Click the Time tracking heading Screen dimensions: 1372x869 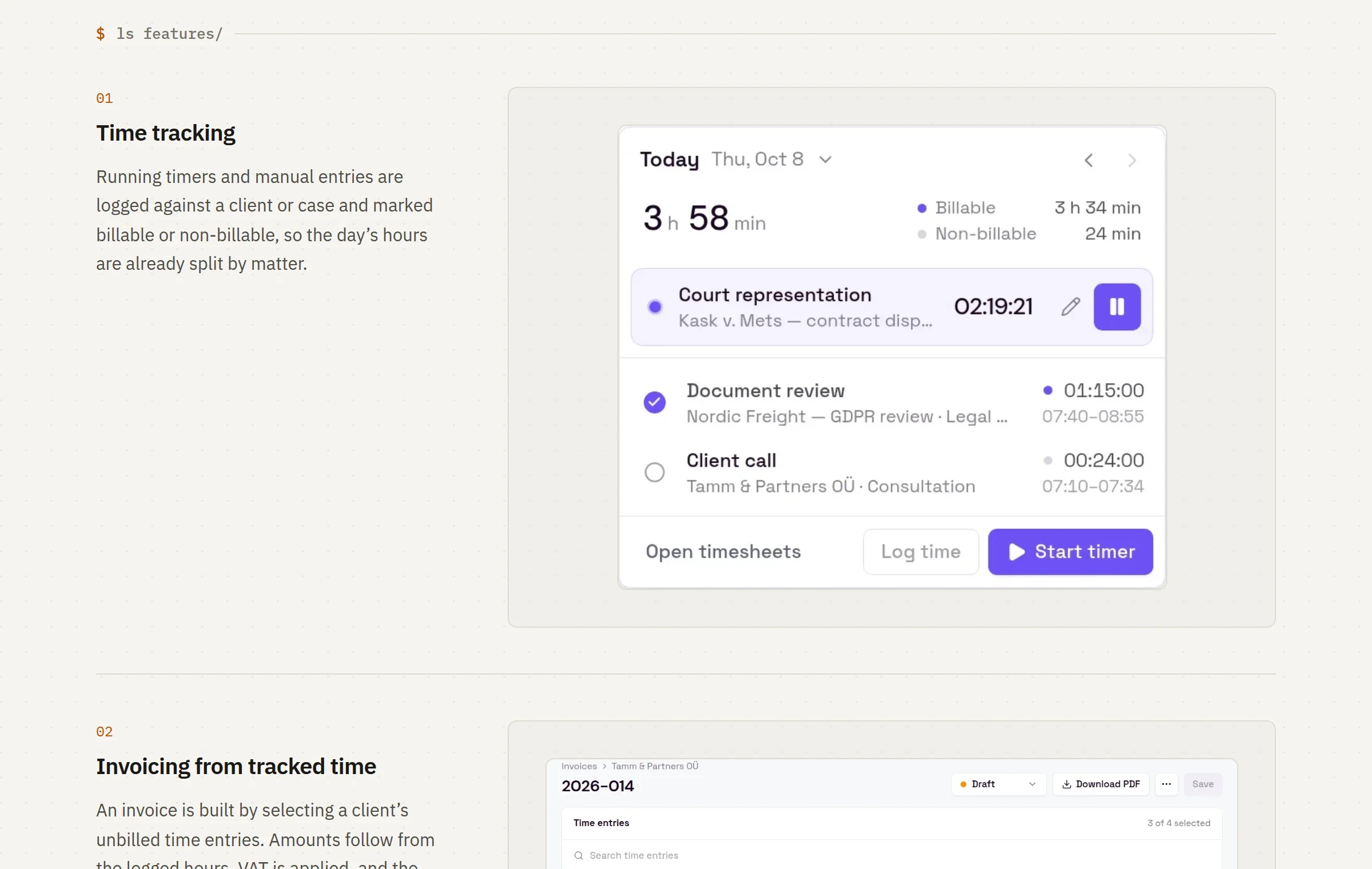click(x=166, y=133)
